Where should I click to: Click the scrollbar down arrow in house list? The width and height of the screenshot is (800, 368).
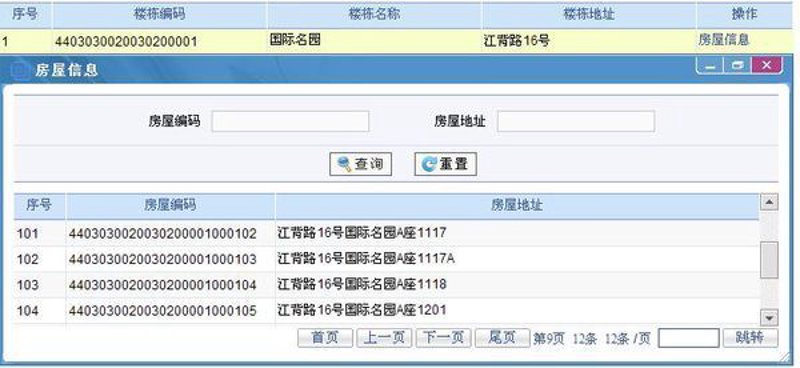[769, 318]
